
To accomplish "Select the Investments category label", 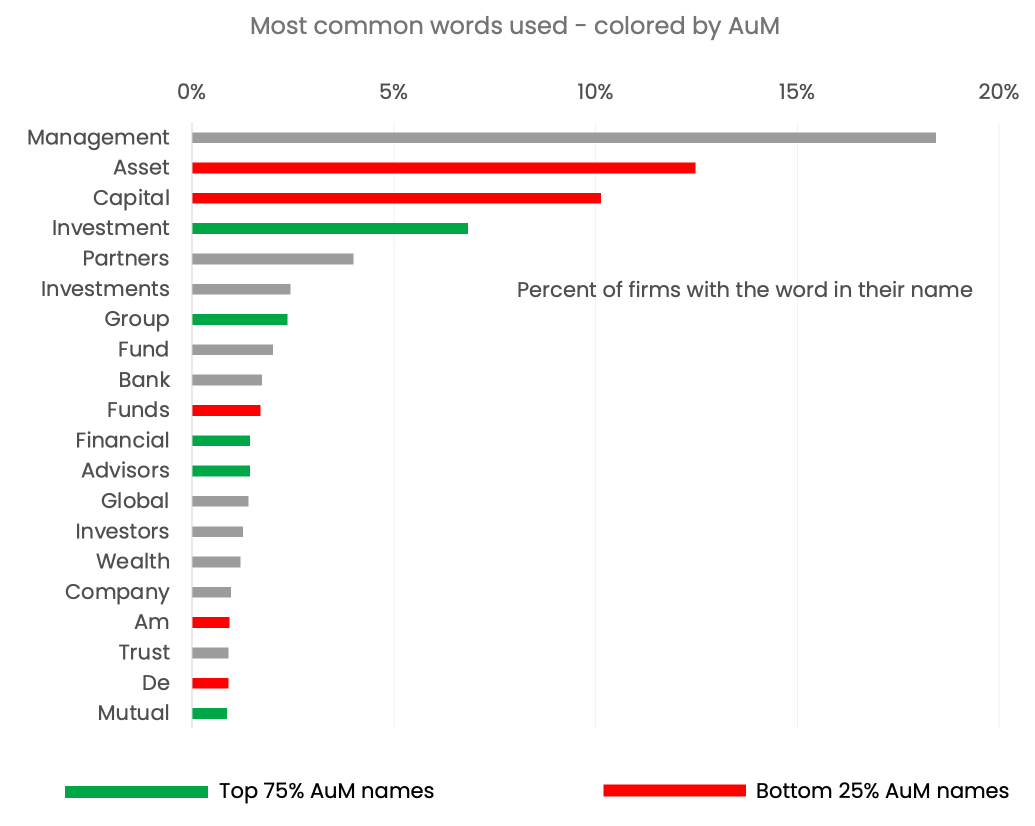I will click(x=105, y=289).
